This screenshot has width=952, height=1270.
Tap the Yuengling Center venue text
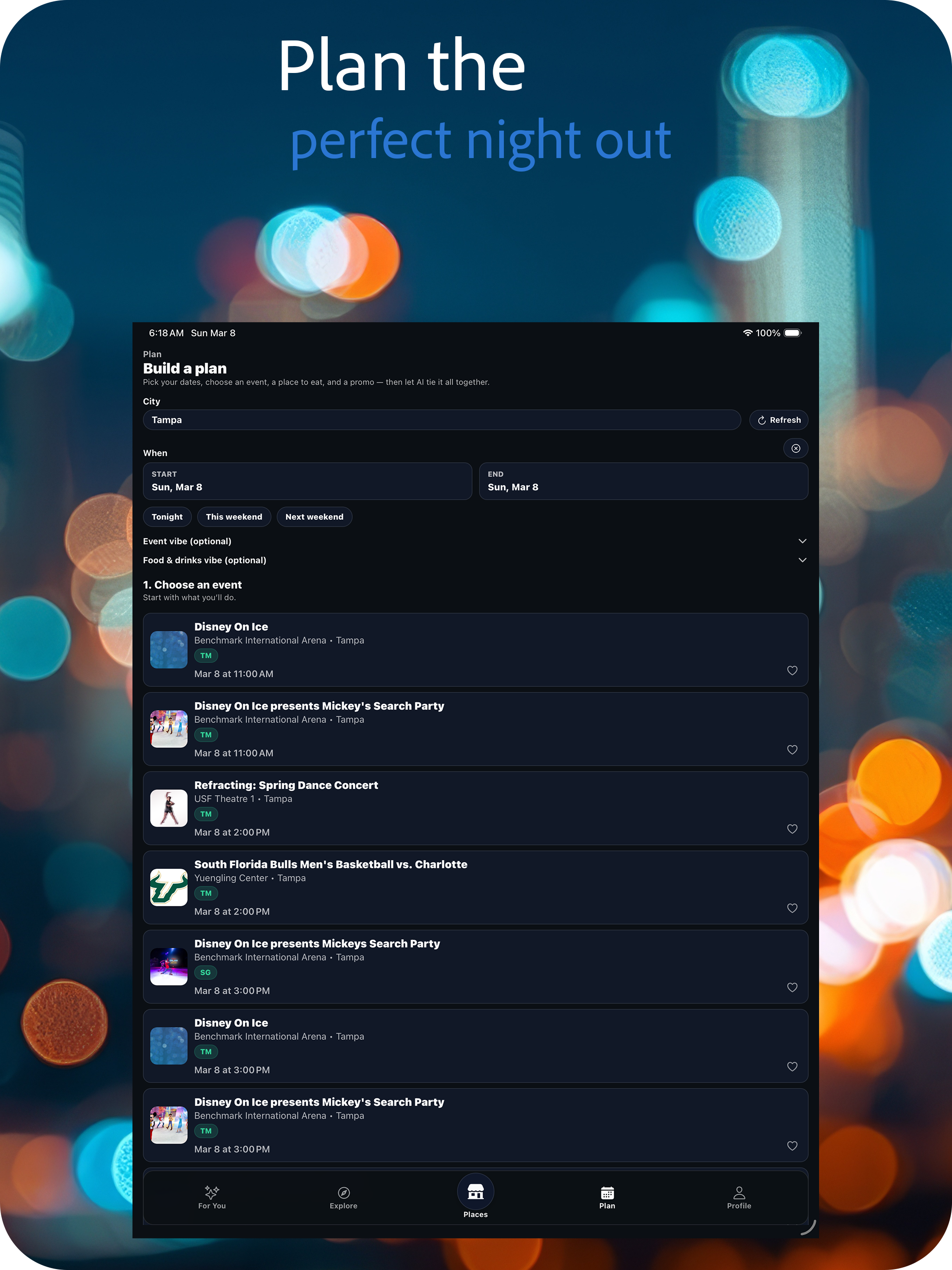[231, 878]
